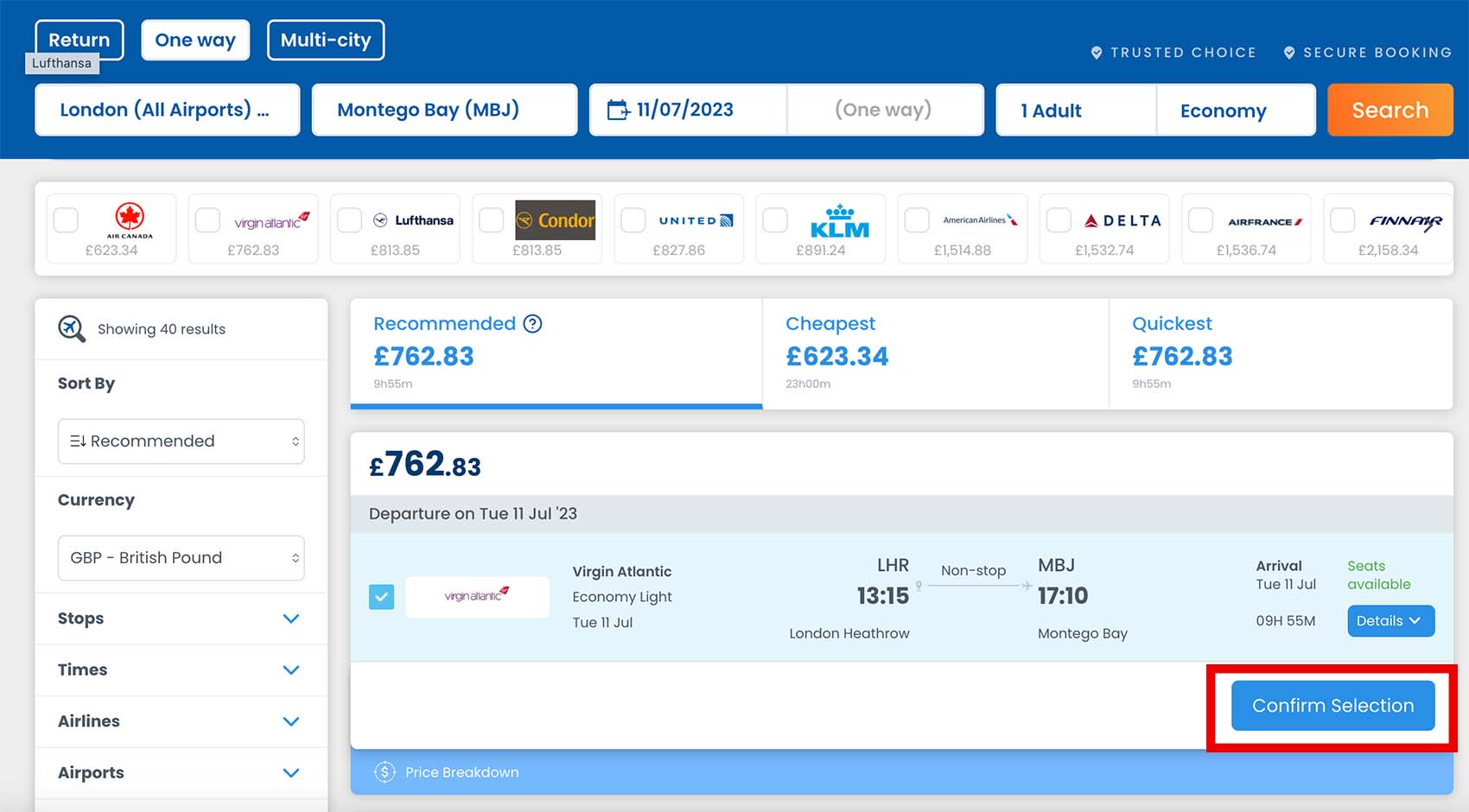This screenshot has height=812, width=1469.
Task: Tick the KLM filter checkbox
Action: click(x=775, y=220)
